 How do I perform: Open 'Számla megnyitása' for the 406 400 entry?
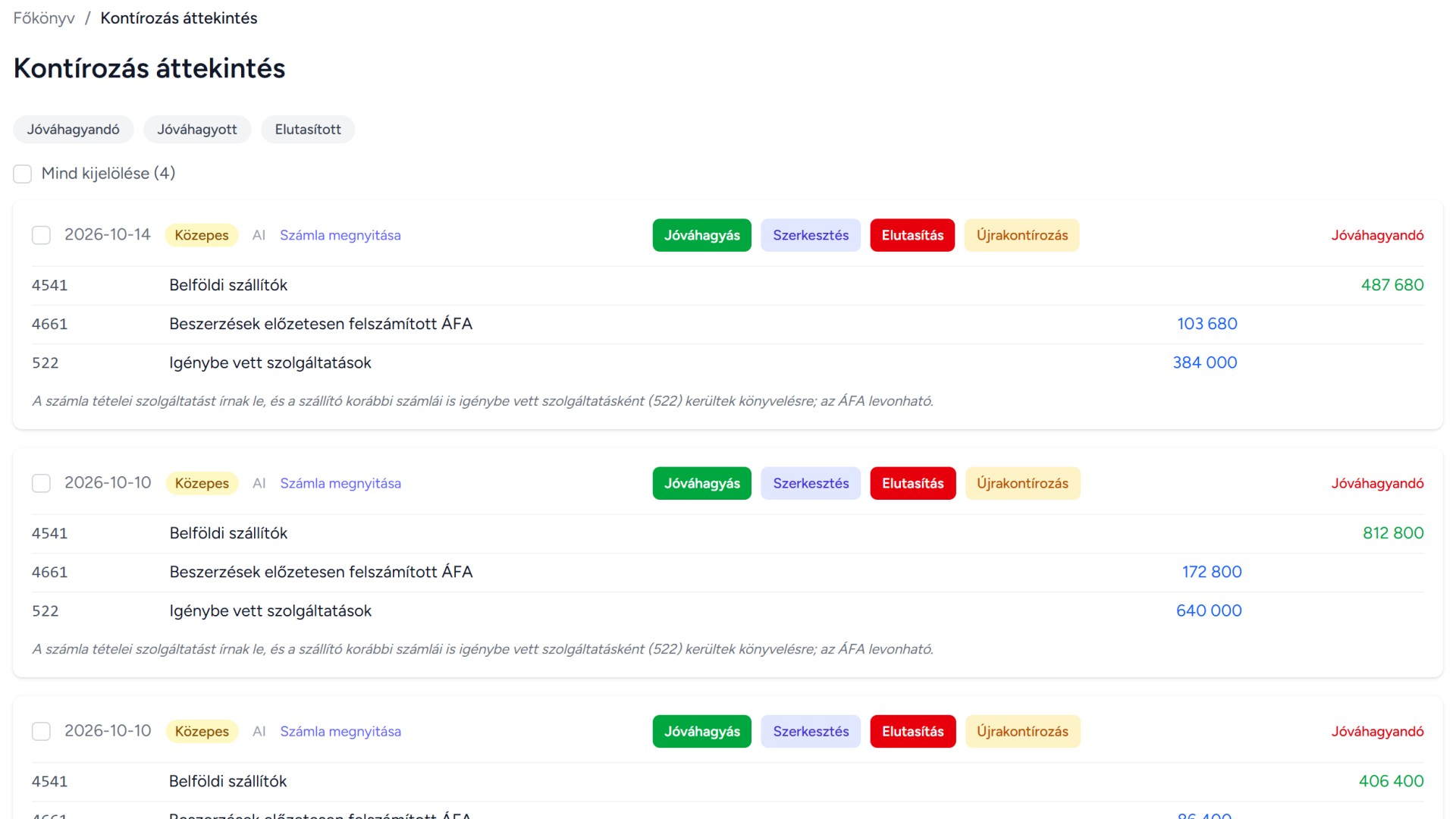[340, 731]
